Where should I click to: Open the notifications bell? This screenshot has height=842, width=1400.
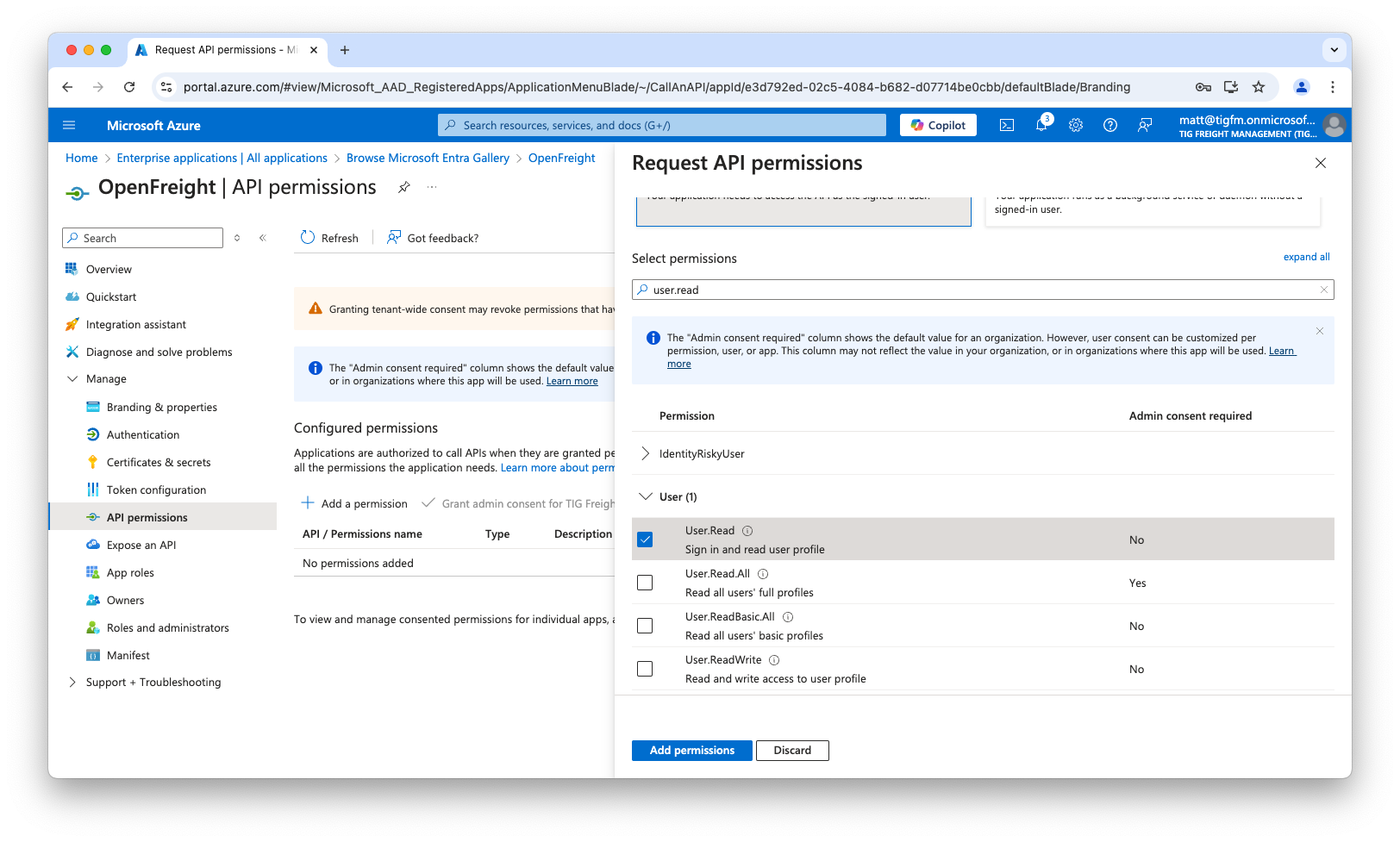tap(1041, 125)
